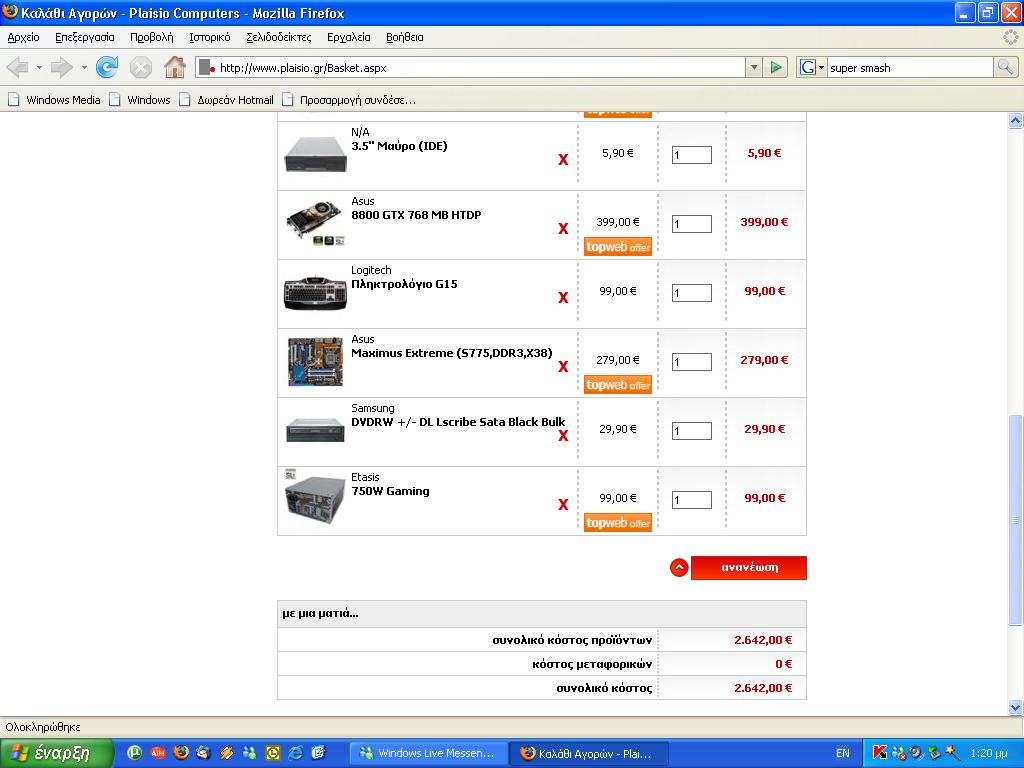Click the vertical scrollbar thumb
Viewport: 1024px width, 768px height.
point(1016,520)
